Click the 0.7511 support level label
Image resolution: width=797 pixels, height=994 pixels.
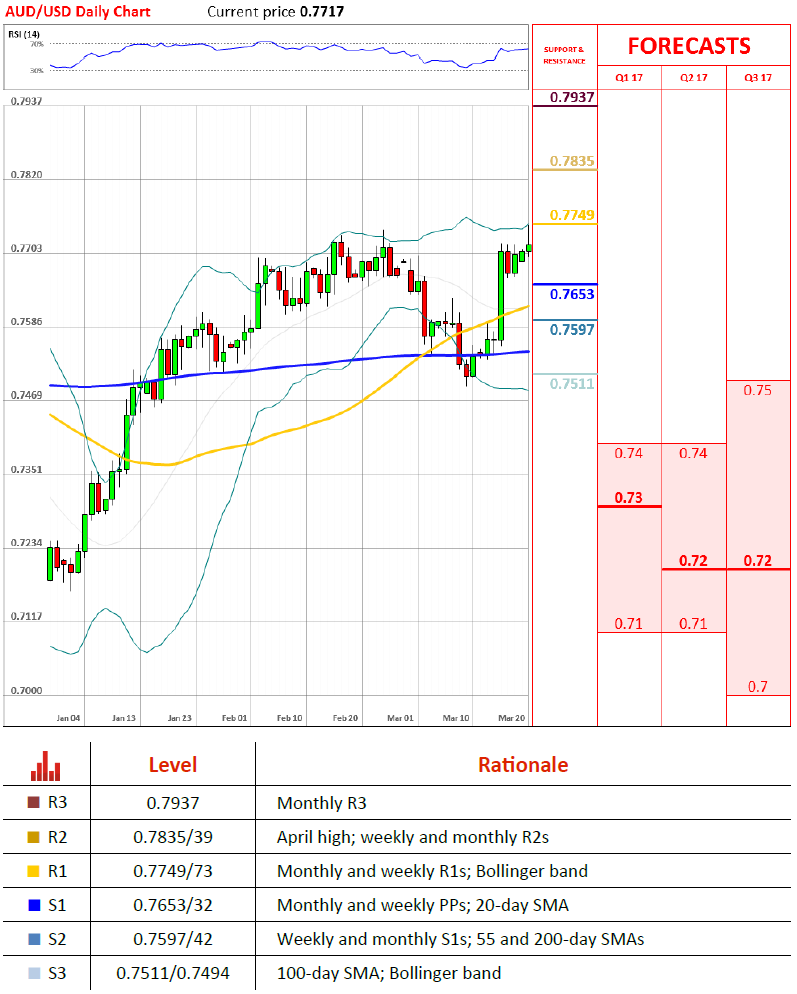pos(572,384)
